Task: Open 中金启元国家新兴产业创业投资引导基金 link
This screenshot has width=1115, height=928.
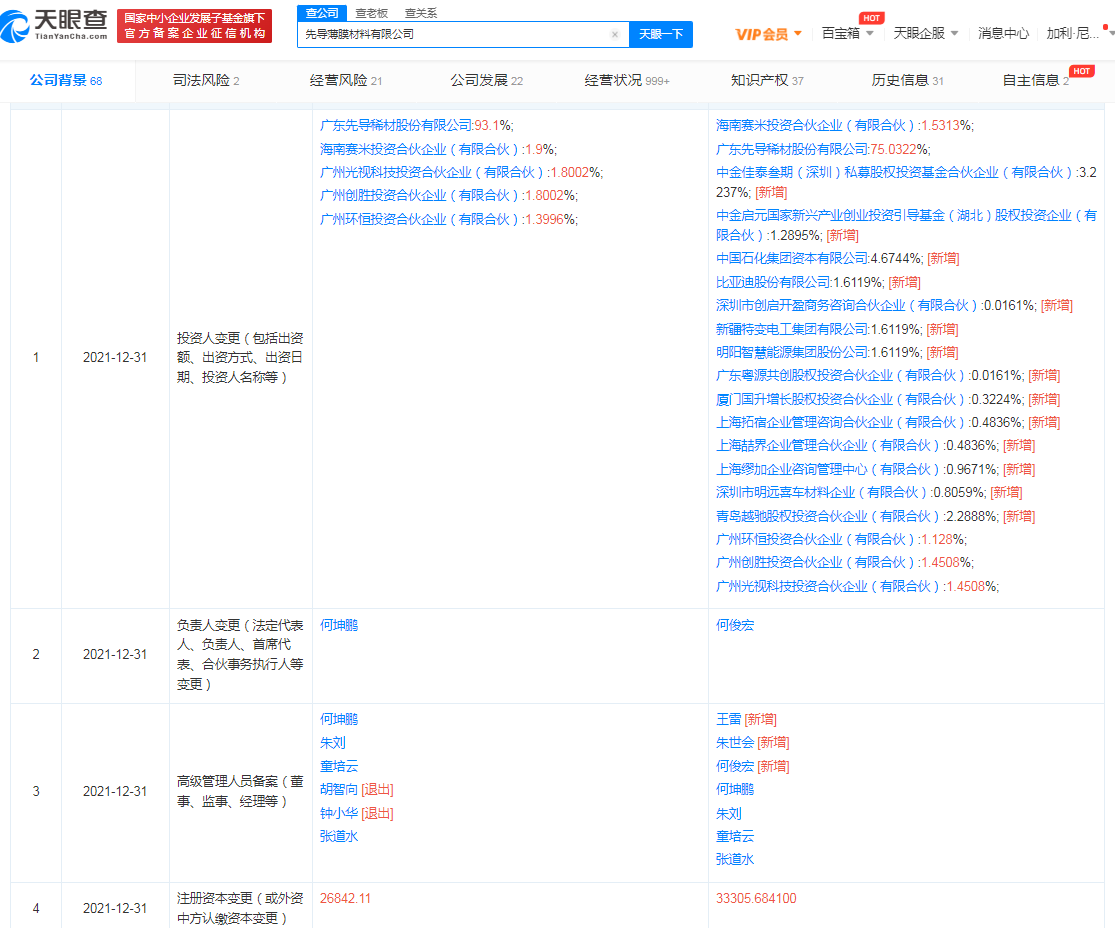Action: (x=906, y=225)
